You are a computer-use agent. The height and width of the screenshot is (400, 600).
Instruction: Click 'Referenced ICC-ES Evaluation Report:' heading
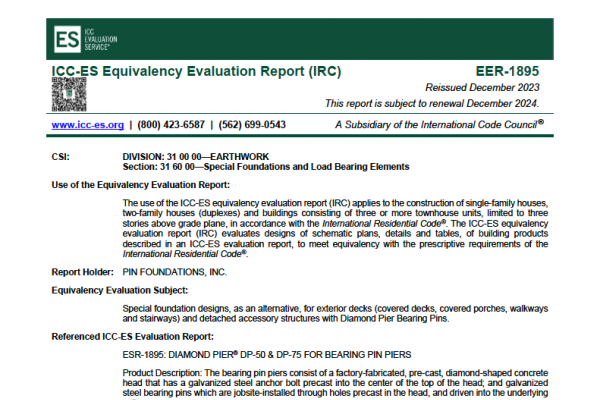tap(132, 337)
